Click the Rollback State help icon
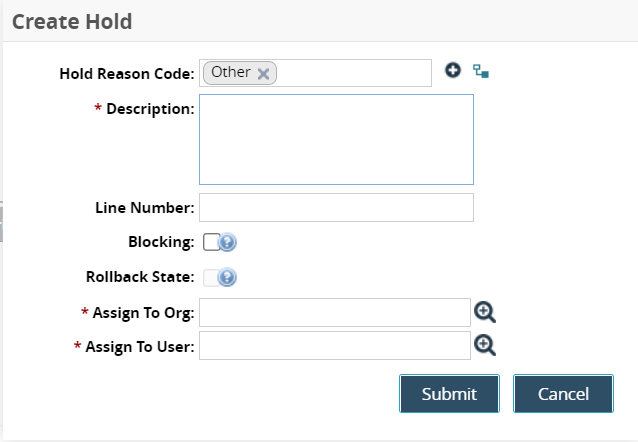Screen dimensions: 638x442 (x=227, y=278)
